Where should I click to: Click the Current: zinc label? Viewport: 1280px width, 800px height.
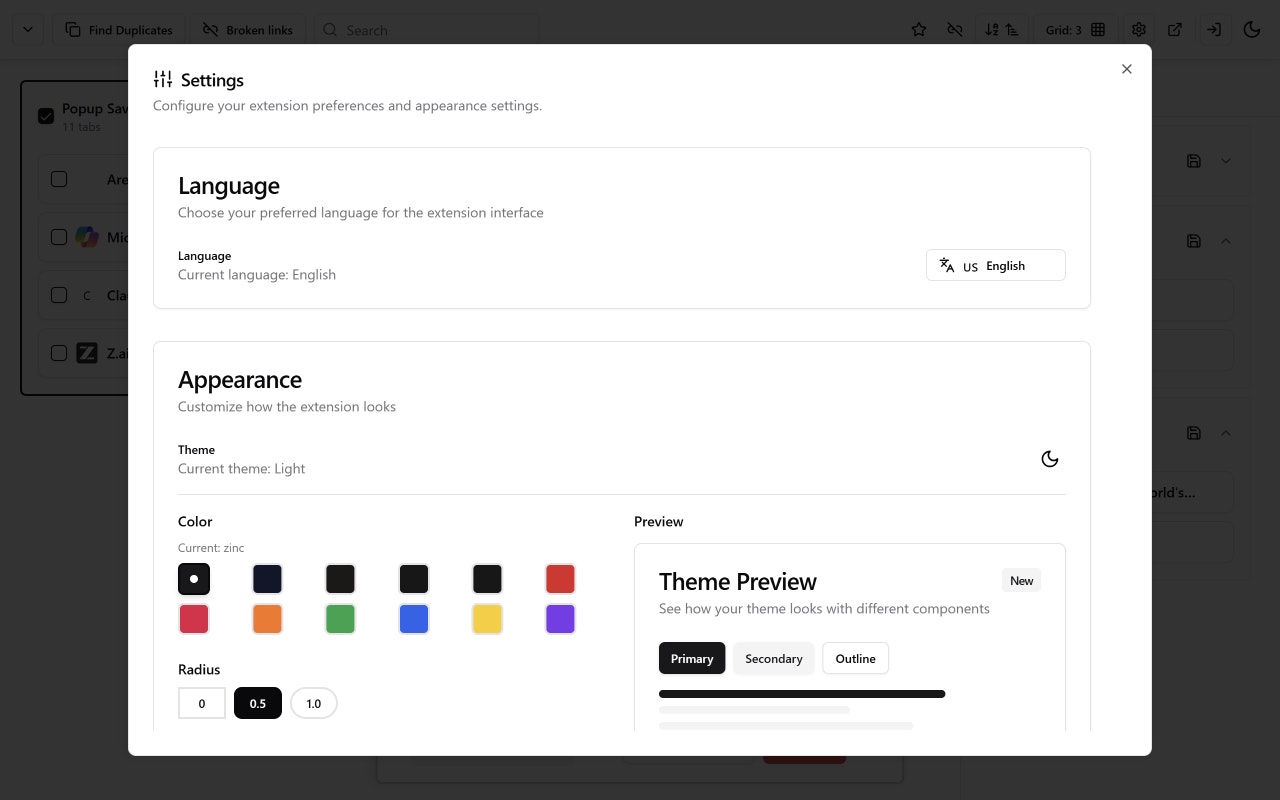pyautogui.click(x=211, y=548)
